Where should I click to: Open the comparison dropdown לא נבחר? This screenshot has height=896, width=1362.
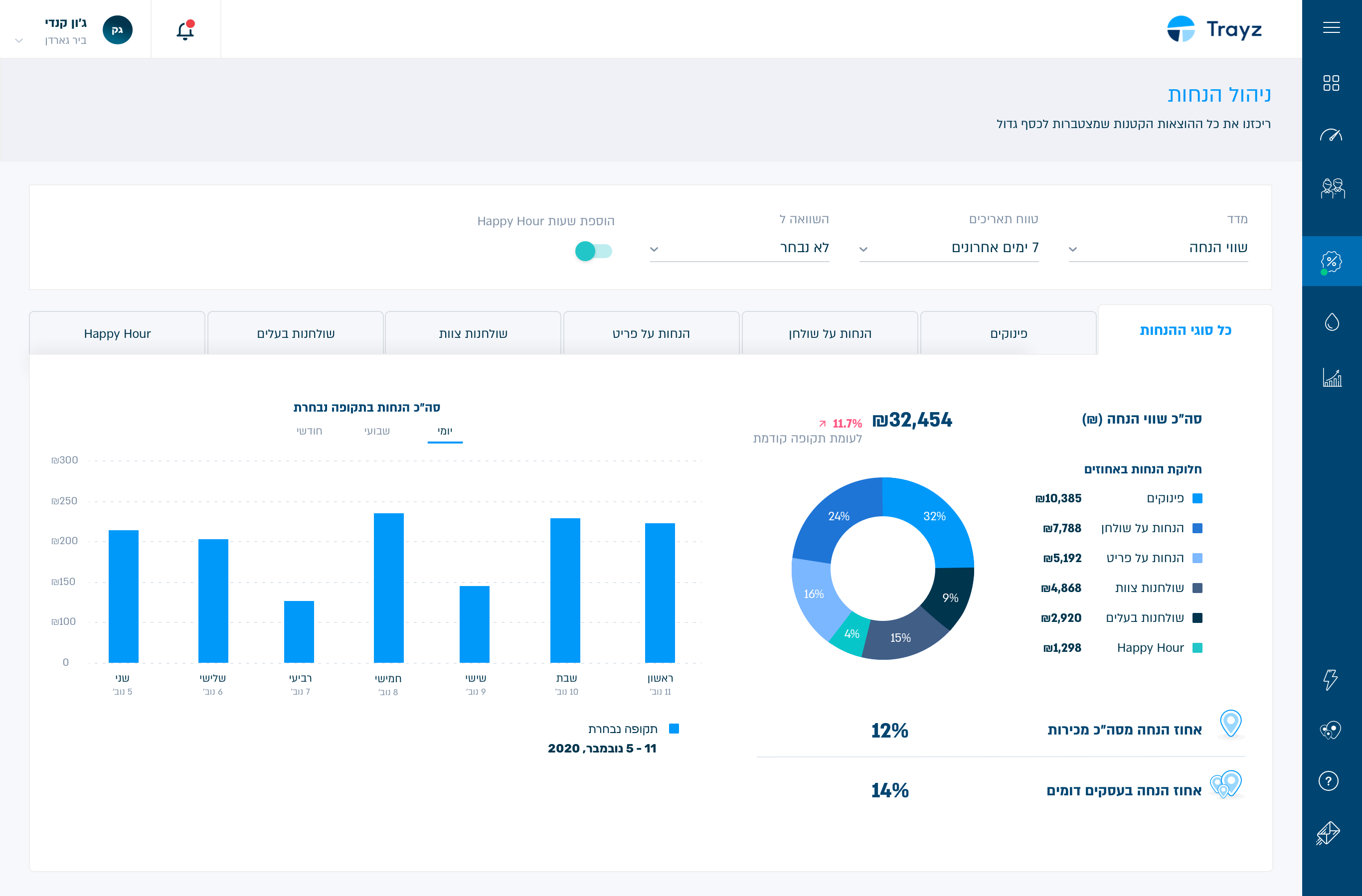point(739,248)
